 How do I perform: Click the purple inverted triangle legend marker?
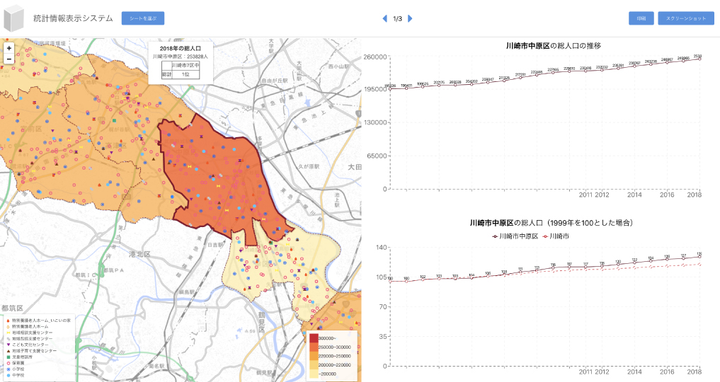[x=9, y=344]
